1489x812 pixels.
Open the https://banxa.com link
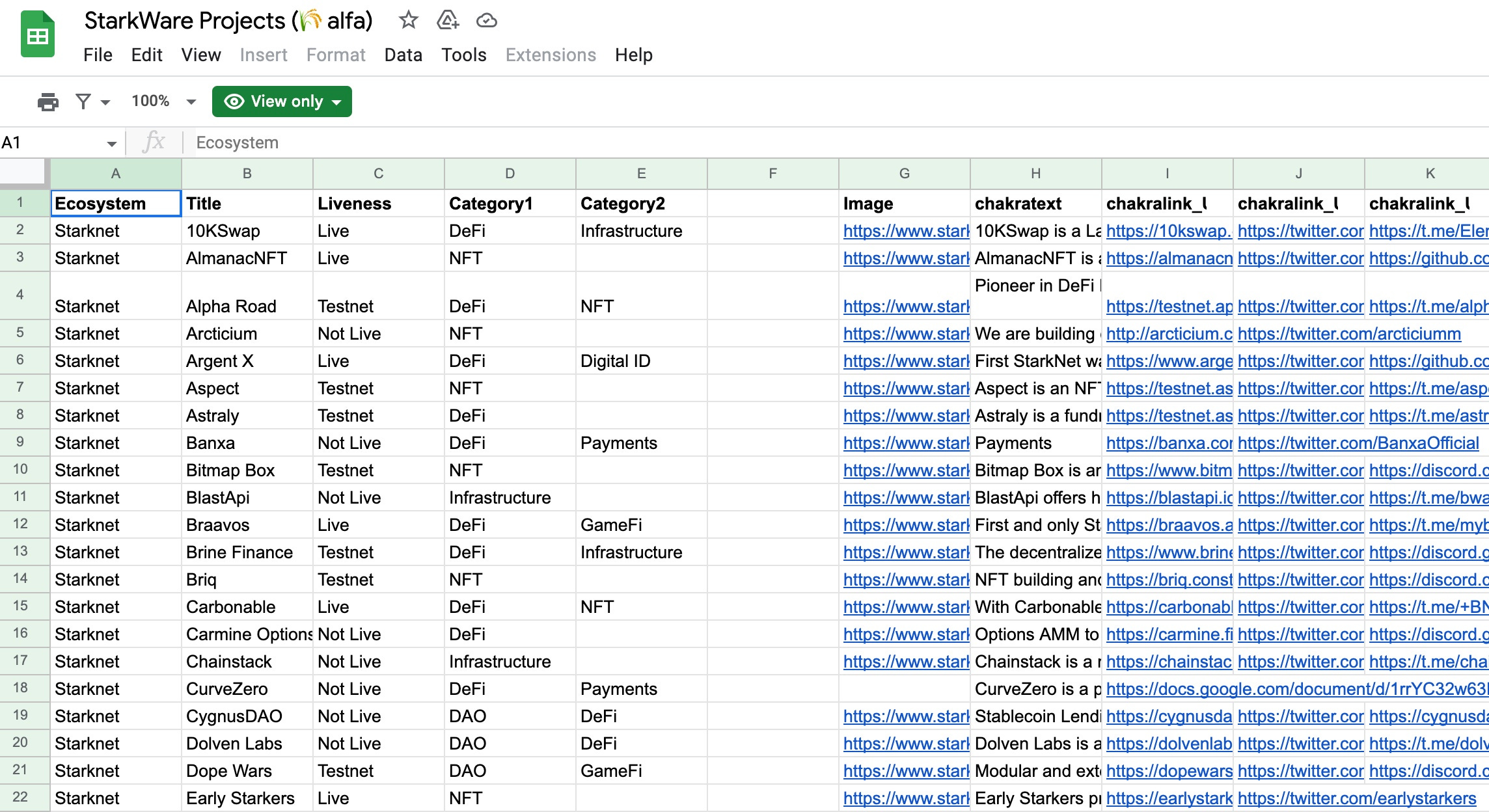pos(1169,443)
